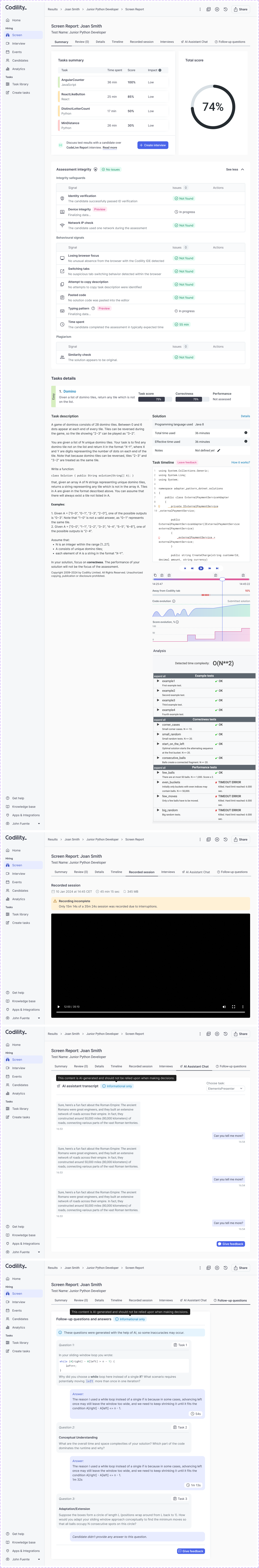Open the 1. Domino task link
Screen dimensions: 259x1568
tap(68, 391)
